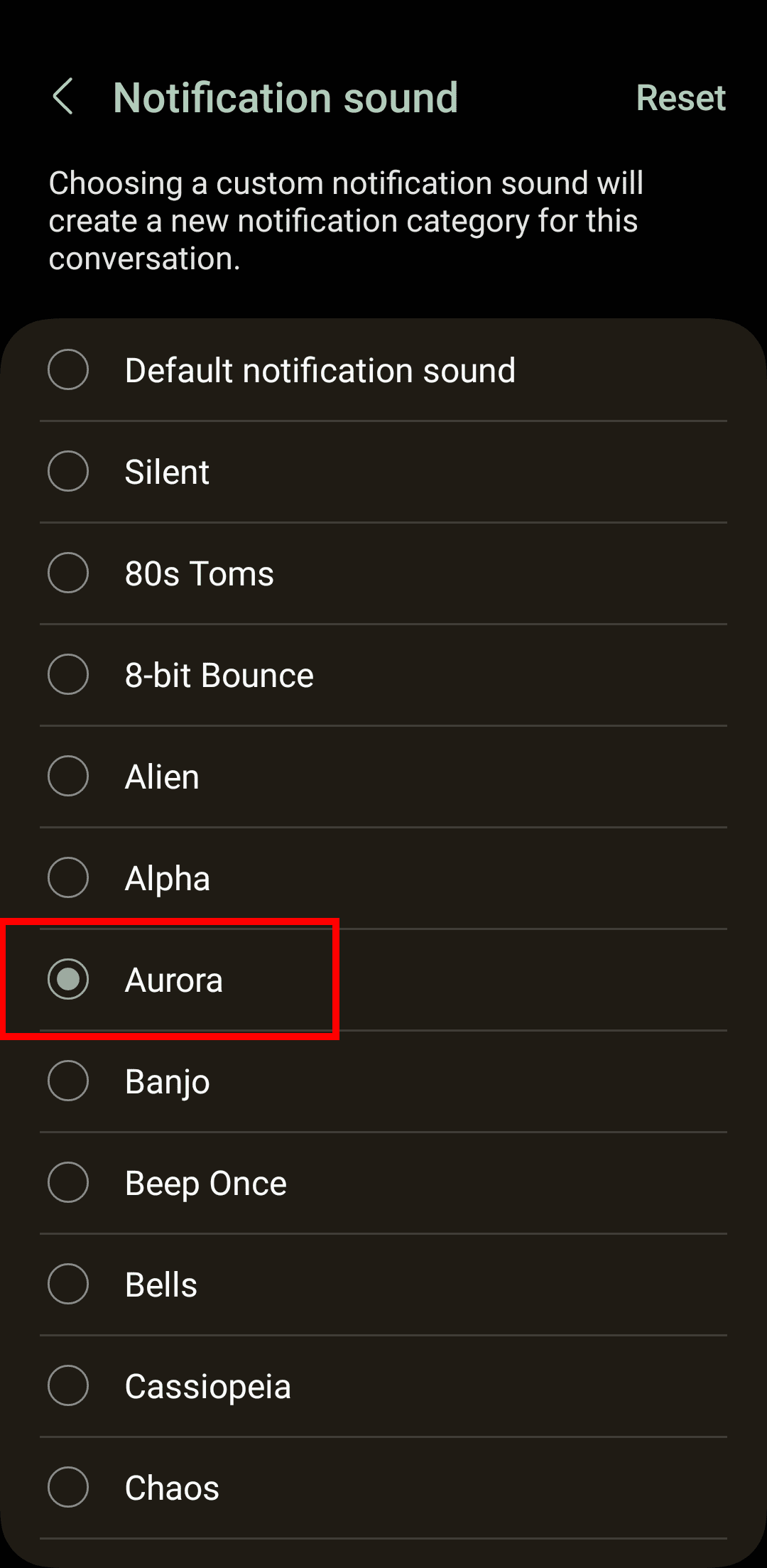Tap the 8-bit Bounce label text

(219, 676)
